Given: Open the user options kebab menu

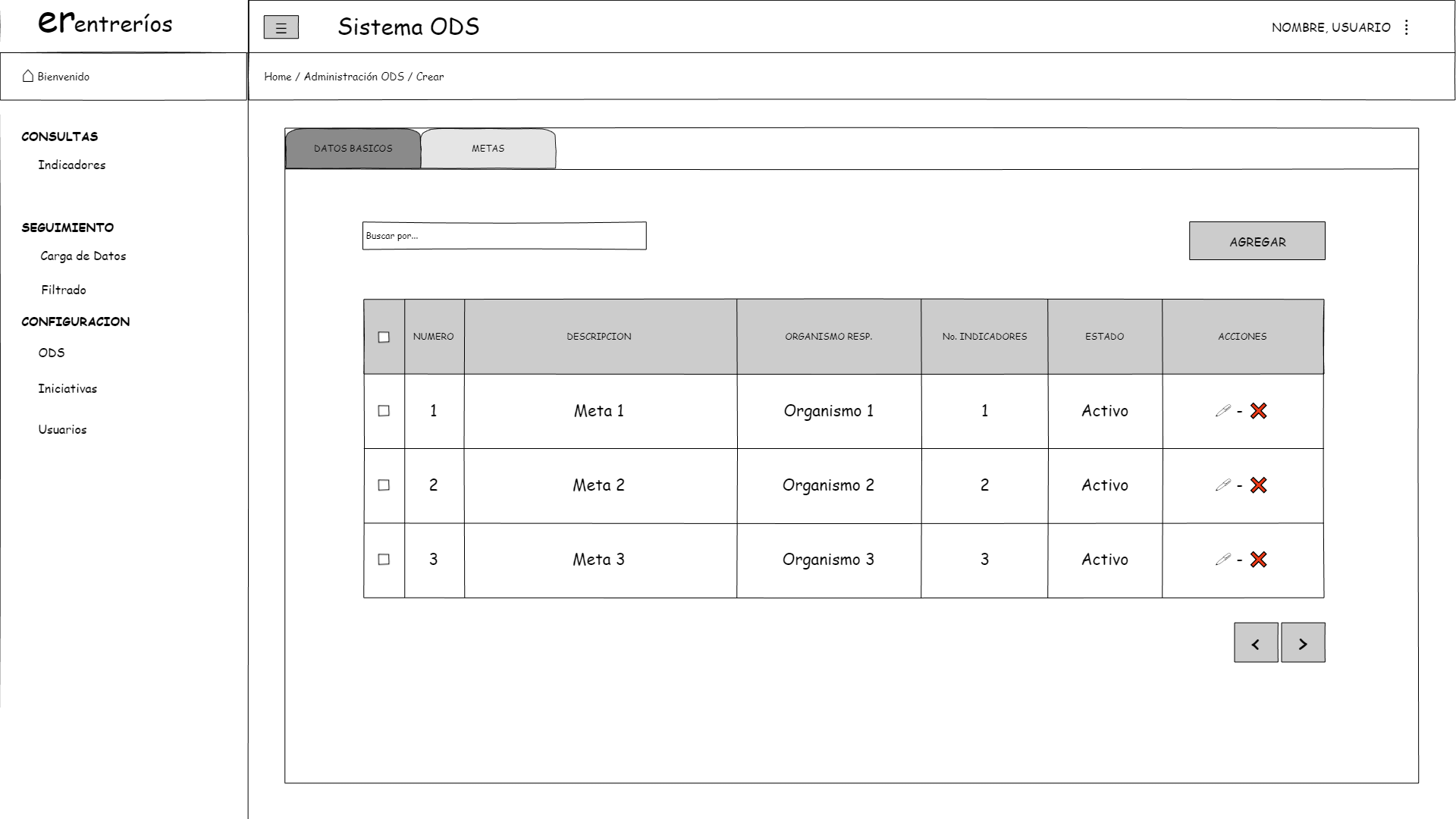Looking at the screenshot, I should tap(1407, 27).
